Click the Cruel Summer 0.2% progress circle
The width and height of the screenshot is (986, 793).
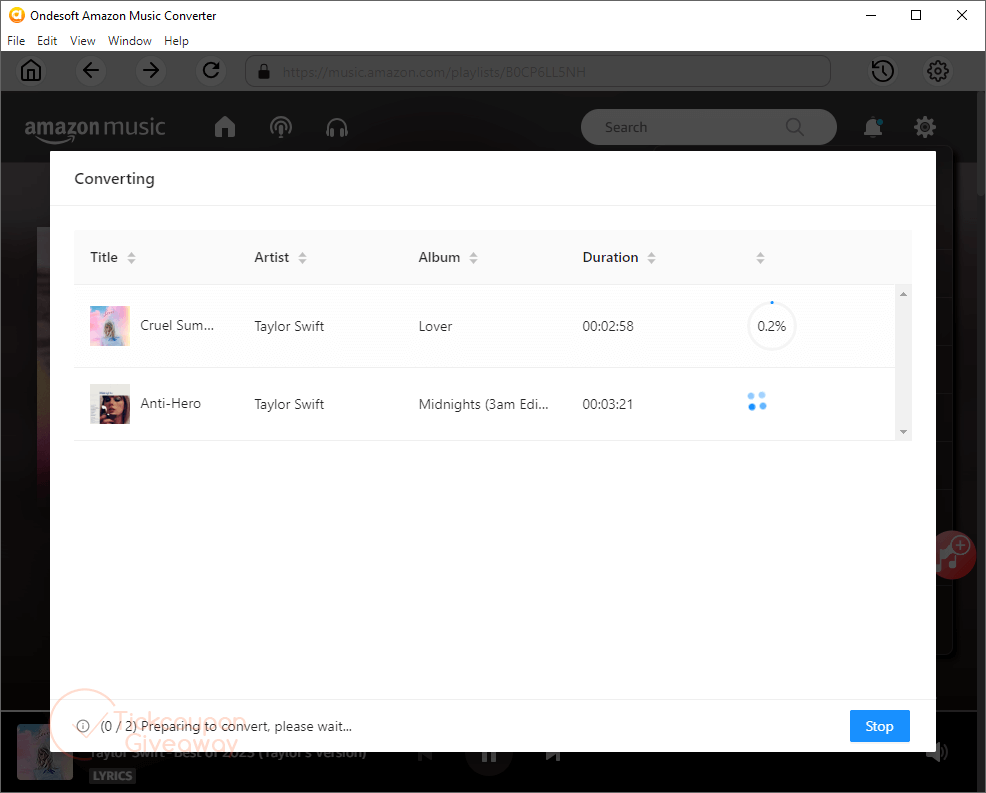772,326
